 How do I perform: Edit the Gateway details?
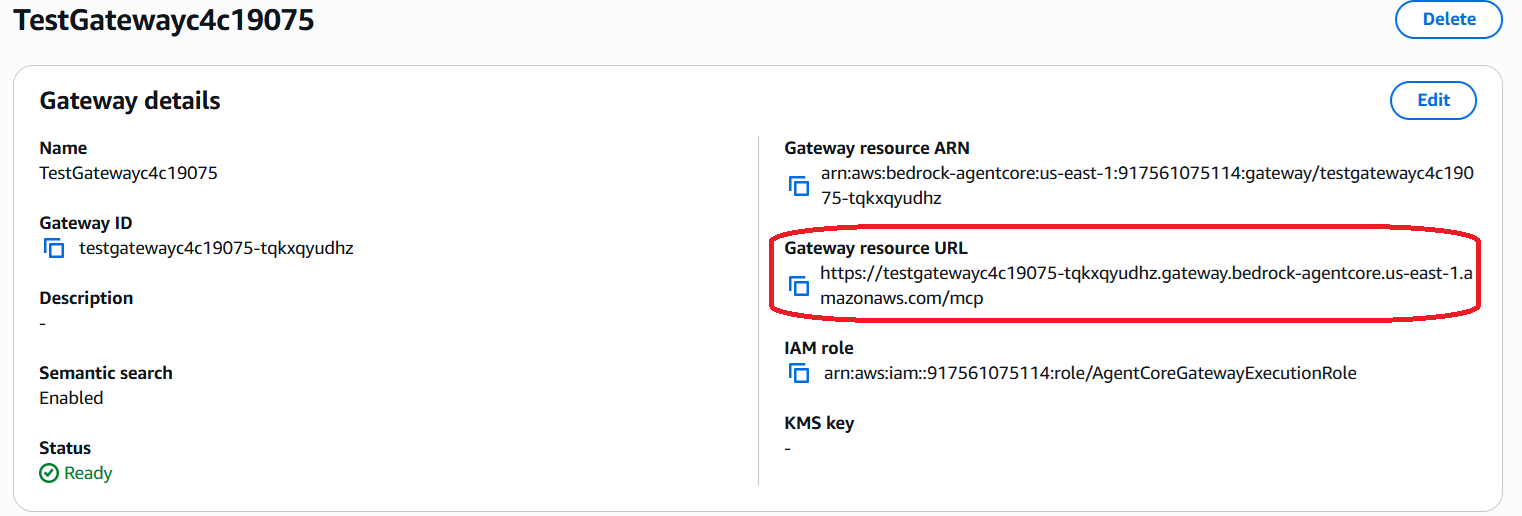(x=1433, y=100)
